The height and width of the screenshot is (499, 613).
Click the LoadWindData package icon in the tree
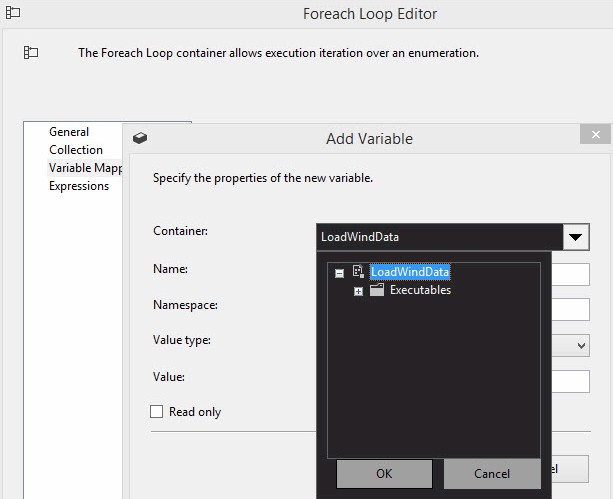click(359, 272)
